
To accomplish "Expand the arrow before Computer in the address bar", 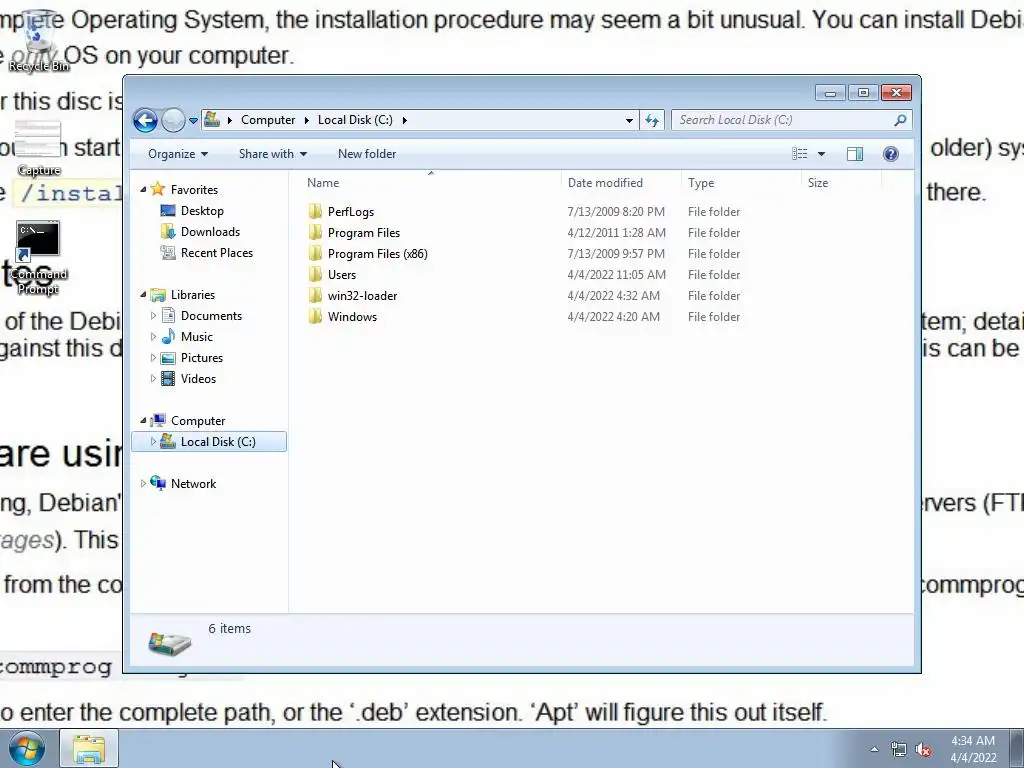I will click(230, 120).
